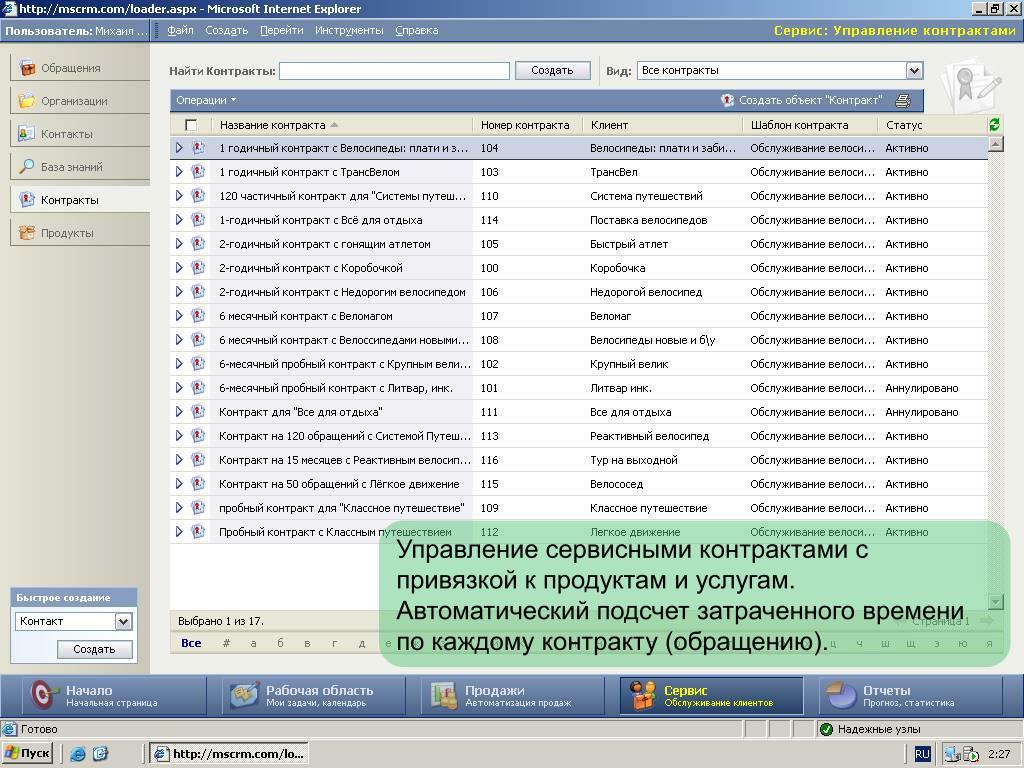Open the Операции dropdown menu

pos(206,100)
